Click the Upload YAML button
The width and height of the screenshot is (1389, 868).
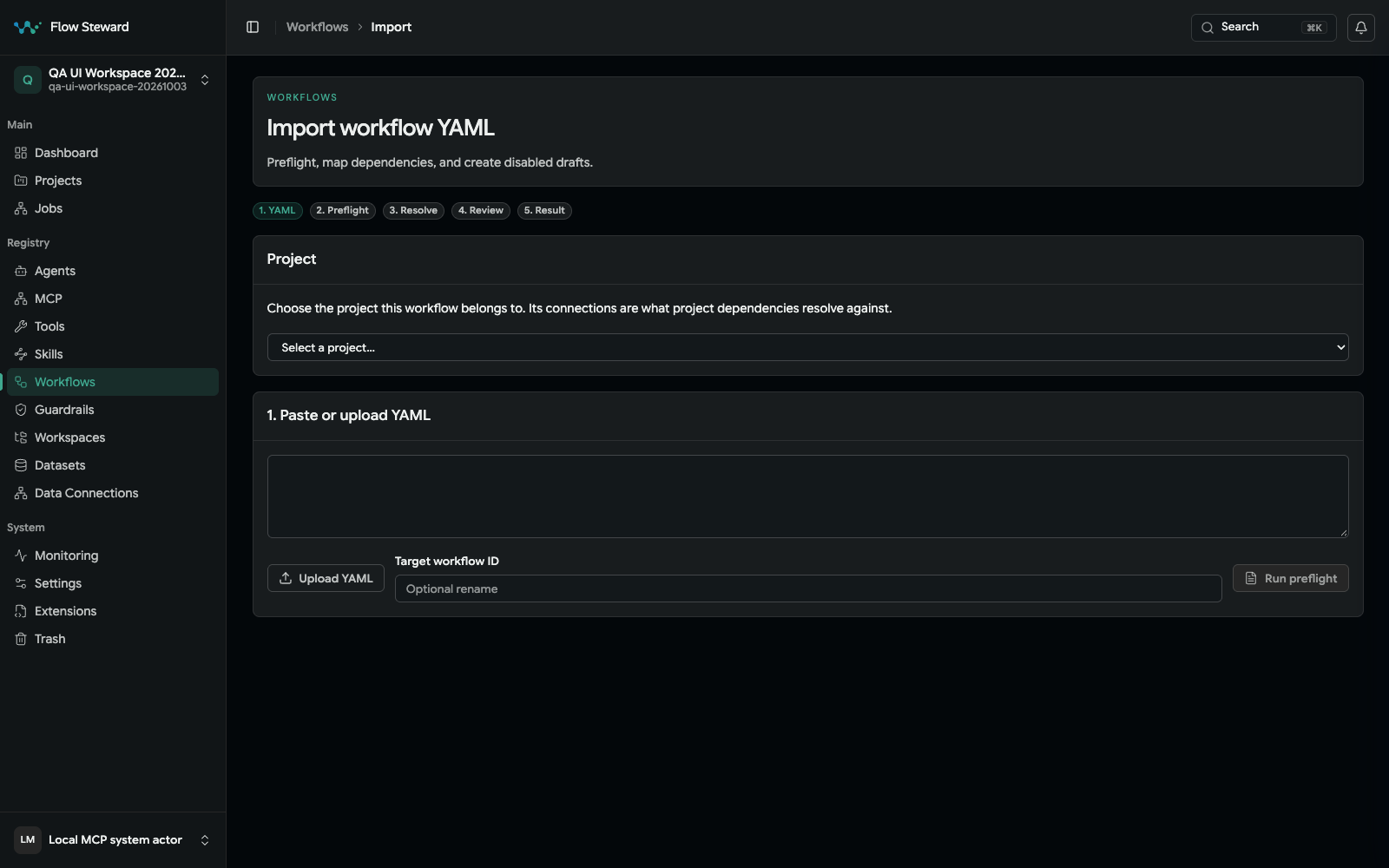click(326, 578)
